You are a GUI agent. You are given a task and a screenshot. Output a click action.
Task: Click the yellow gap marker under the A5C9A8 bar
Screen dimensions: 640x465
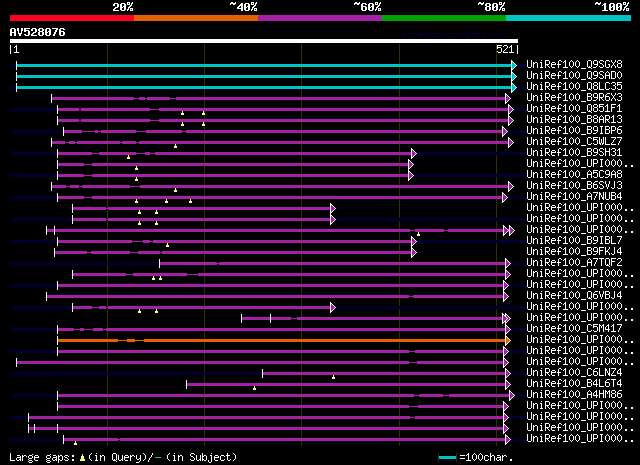pos(136,179)
